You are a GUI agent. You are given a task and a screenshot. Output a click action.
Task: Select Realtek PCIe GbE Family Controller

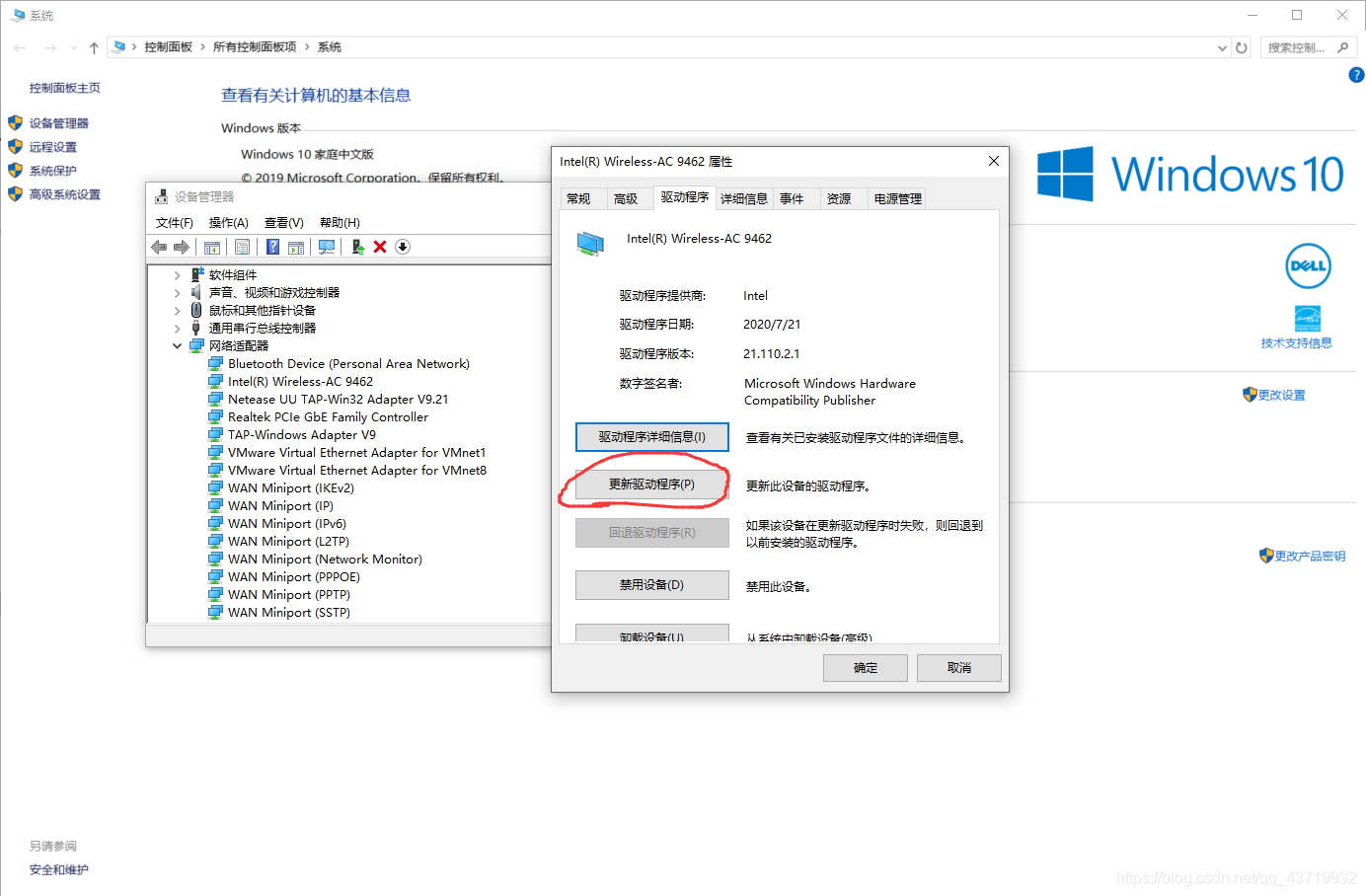pos(328,417)
